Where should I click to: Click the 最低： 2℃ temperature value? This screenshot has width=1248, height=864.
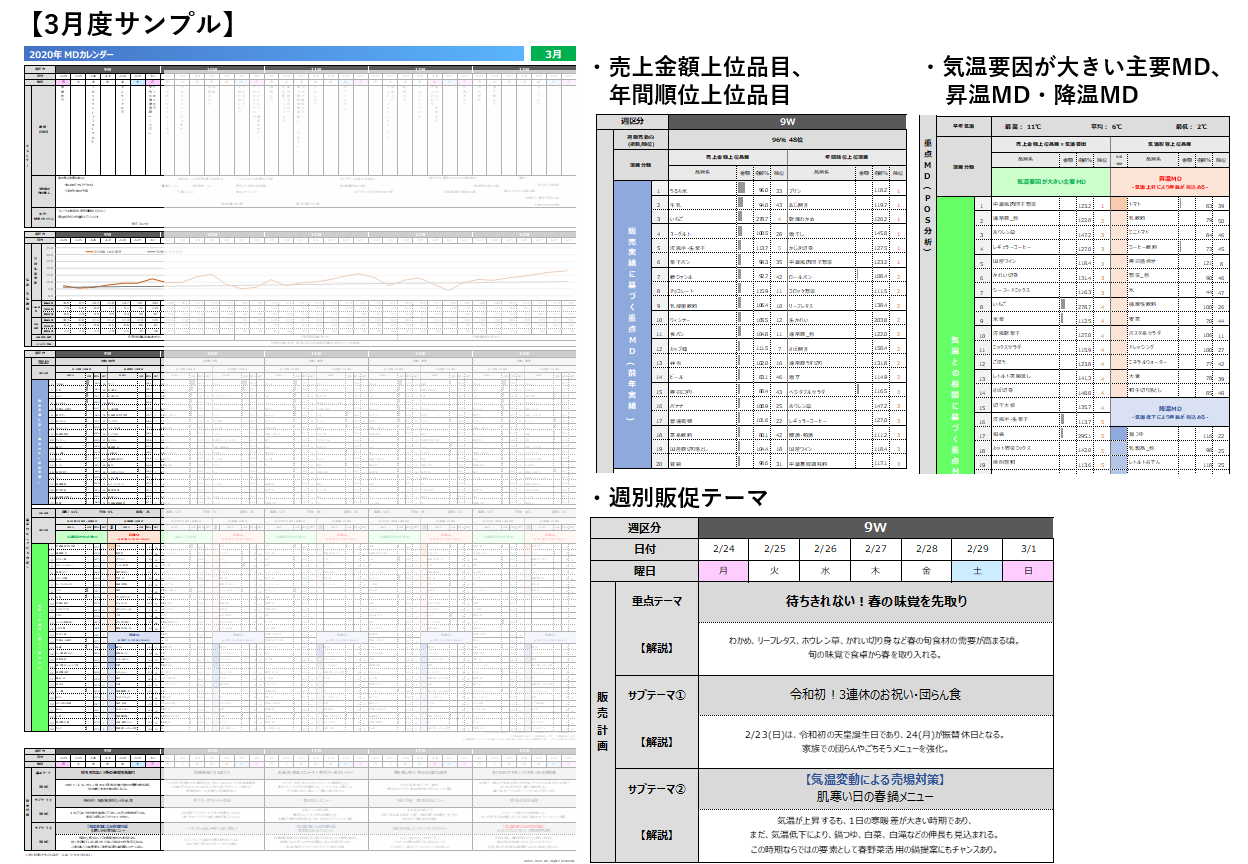[x=1192, y=127]
